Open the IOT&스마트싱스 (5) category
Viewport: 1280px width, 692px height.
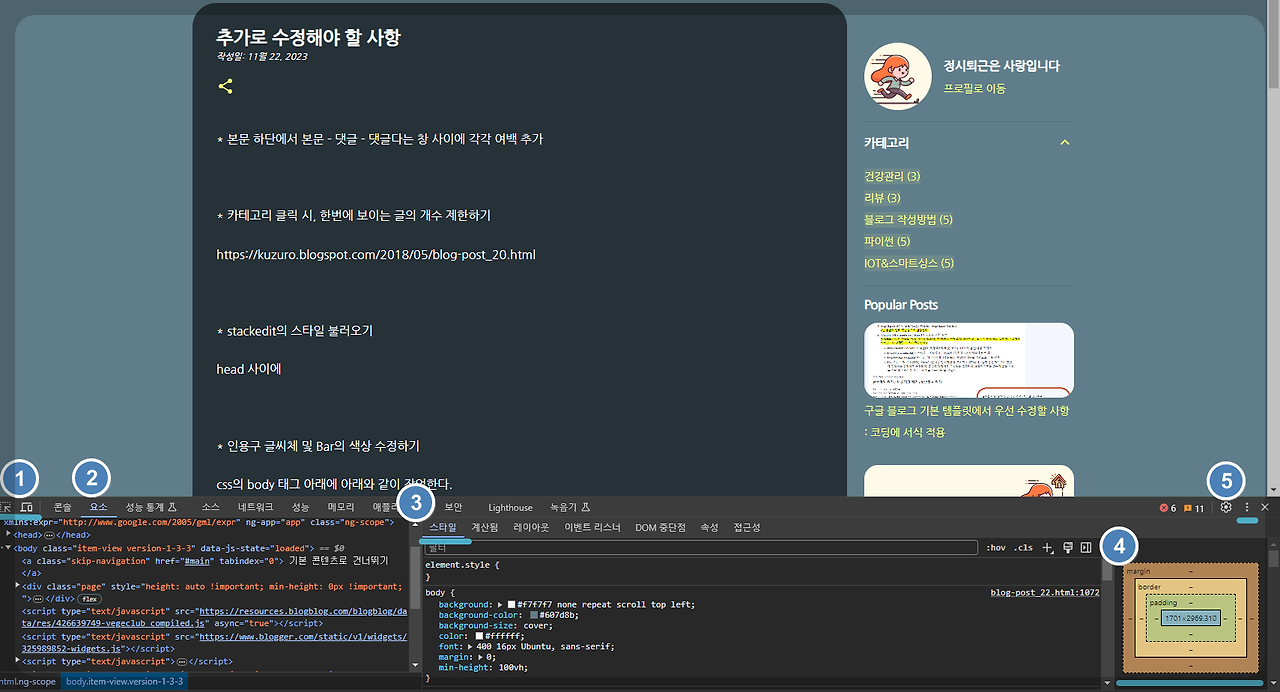point(909,264)
